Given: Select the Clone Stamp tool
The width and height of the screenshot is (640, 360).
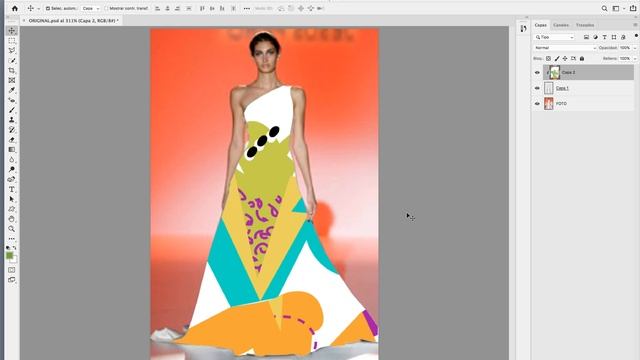Looking at the screenshot, I should tap(12, 120).
